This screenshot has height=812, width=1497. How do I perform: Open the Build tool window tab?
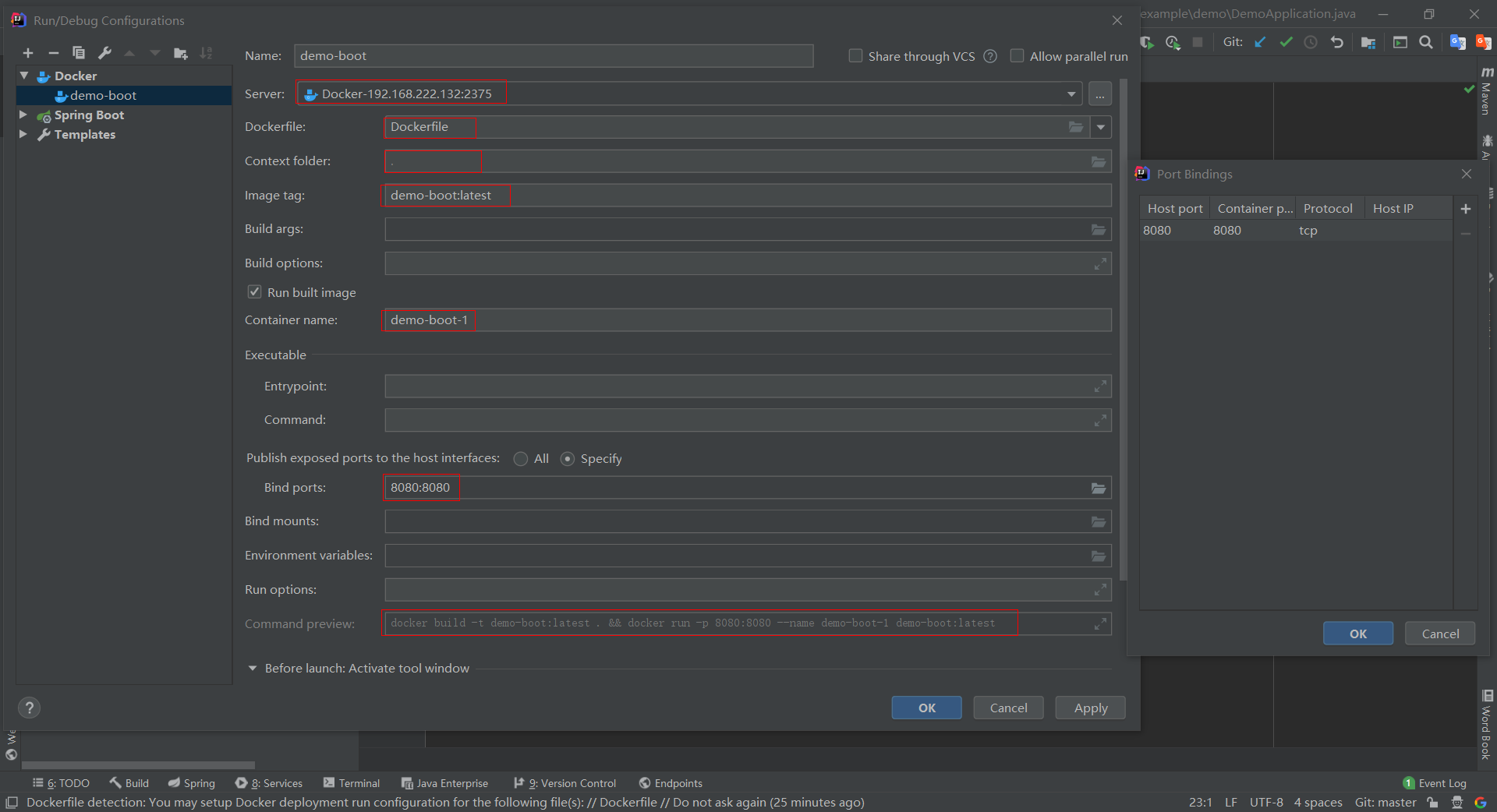click(x=129, y=783)
